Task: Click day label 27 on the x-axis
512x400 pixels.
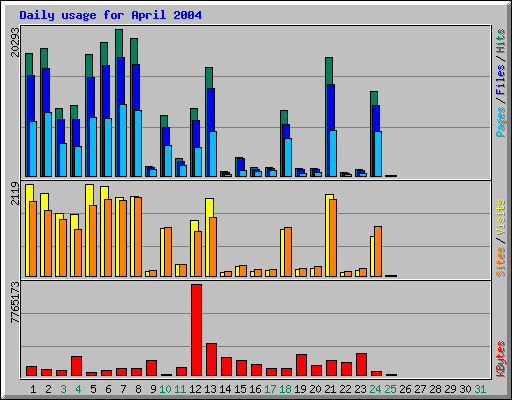Action: [420, 389]
